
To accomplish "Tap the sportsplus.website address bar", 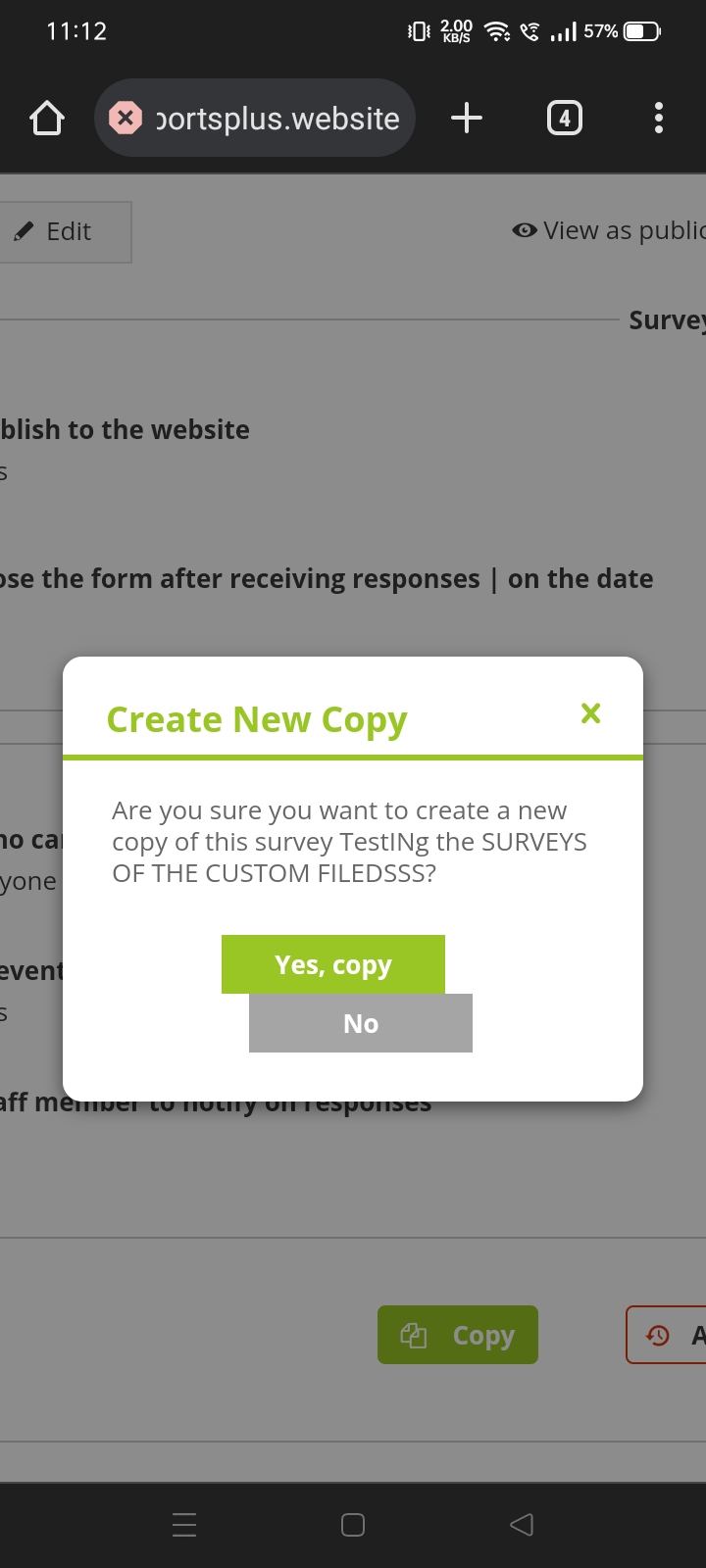I will (x=277, y=119).
